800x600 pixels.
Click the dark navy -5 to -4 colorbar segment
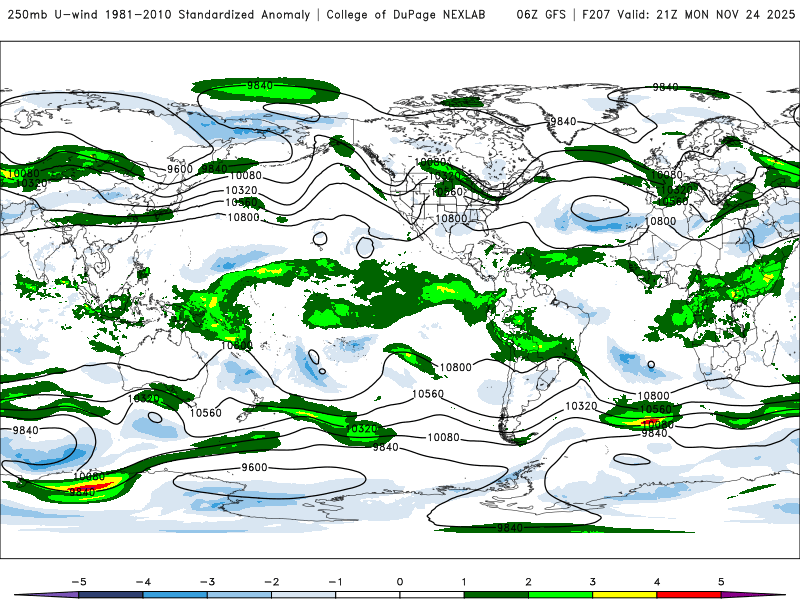point(111,595)
